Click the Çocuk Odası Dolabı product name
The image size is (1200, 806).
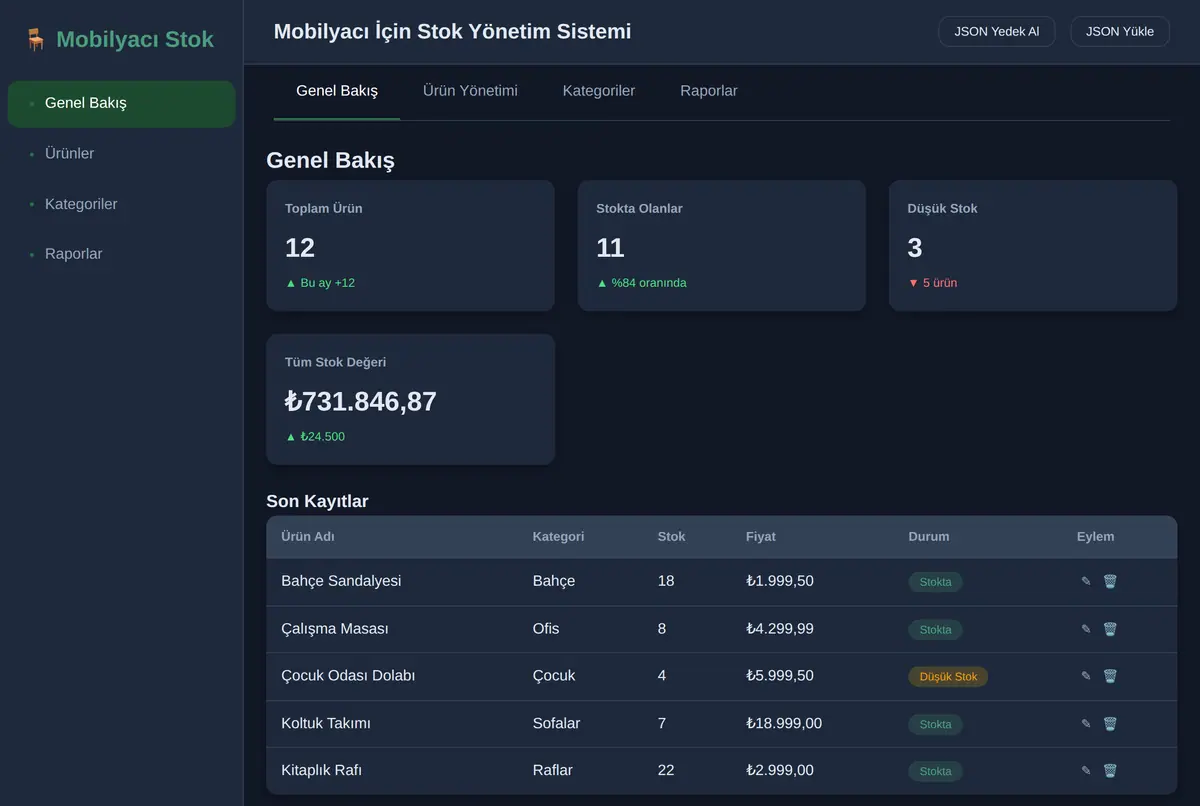348,676
